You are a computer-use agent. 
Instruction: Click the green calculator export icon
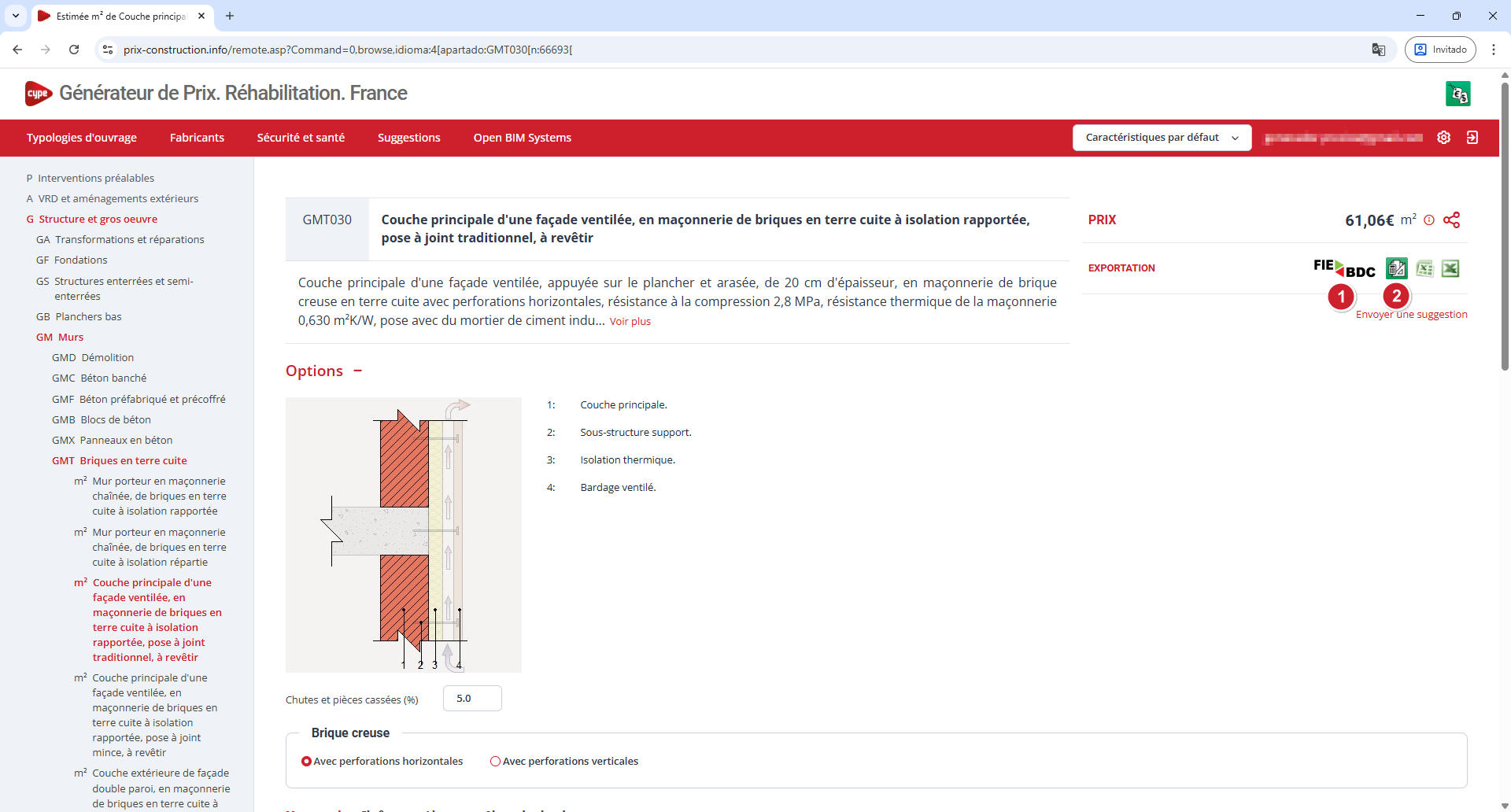1397,268
